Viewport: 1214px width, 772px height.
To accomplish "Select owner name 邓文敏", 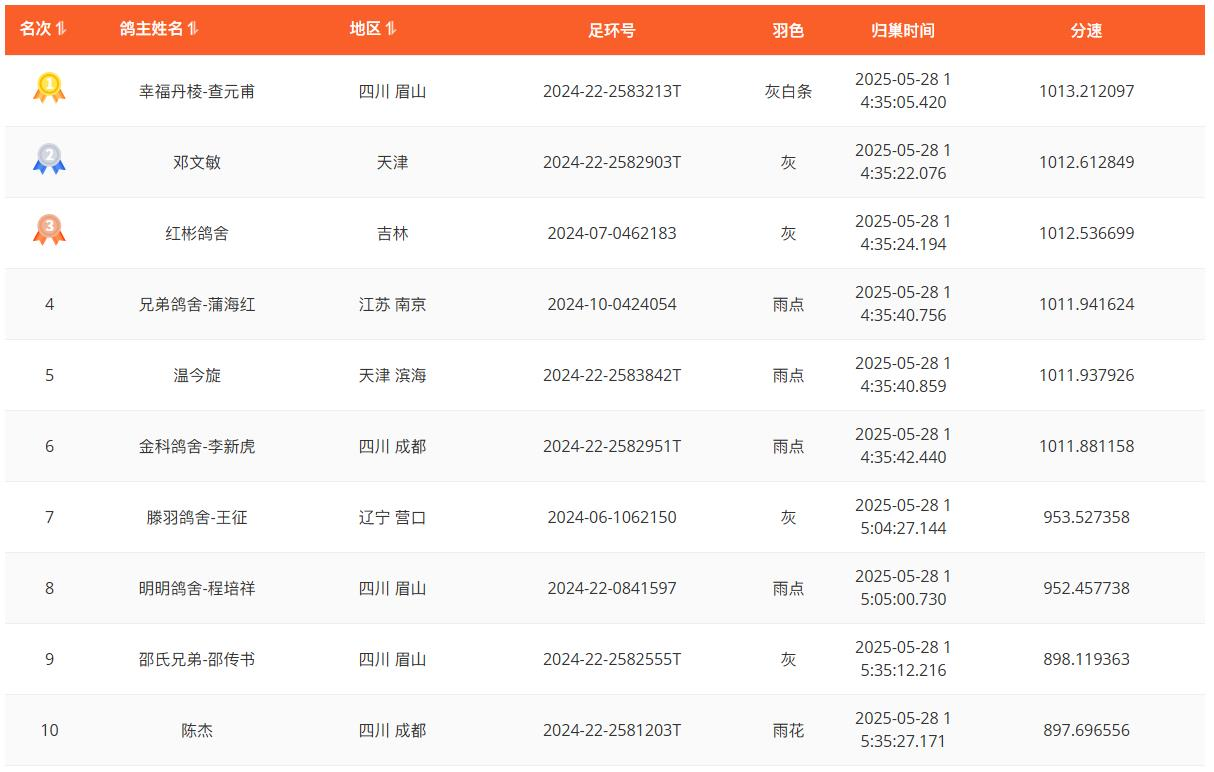I will coord(197,162).
